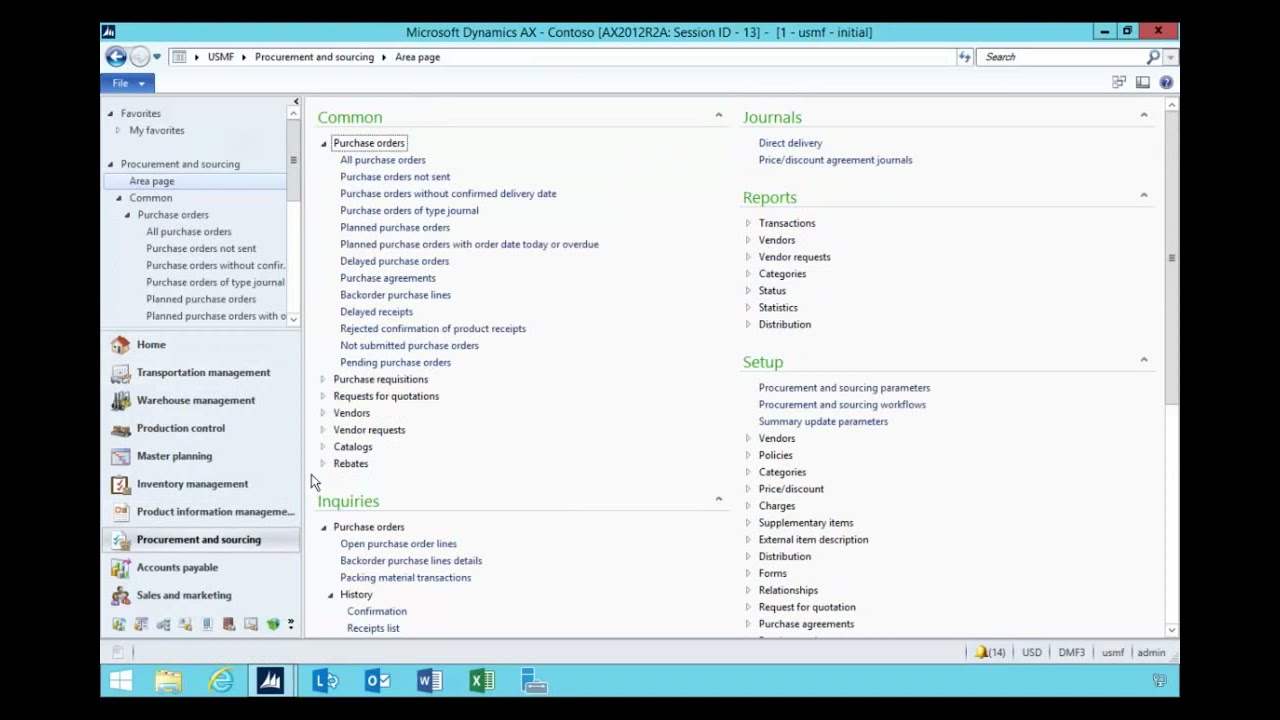Viewport: 1280px width, 720px height.
Task: Open Delayed receipts list
Action: (376, 312)
